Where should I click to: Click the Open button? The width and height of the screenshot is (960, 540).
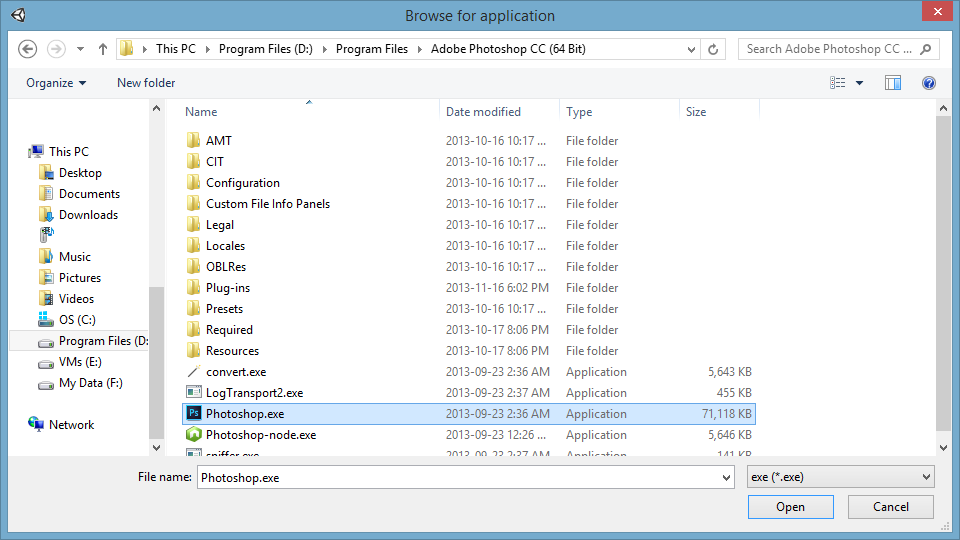coord(790,507)
